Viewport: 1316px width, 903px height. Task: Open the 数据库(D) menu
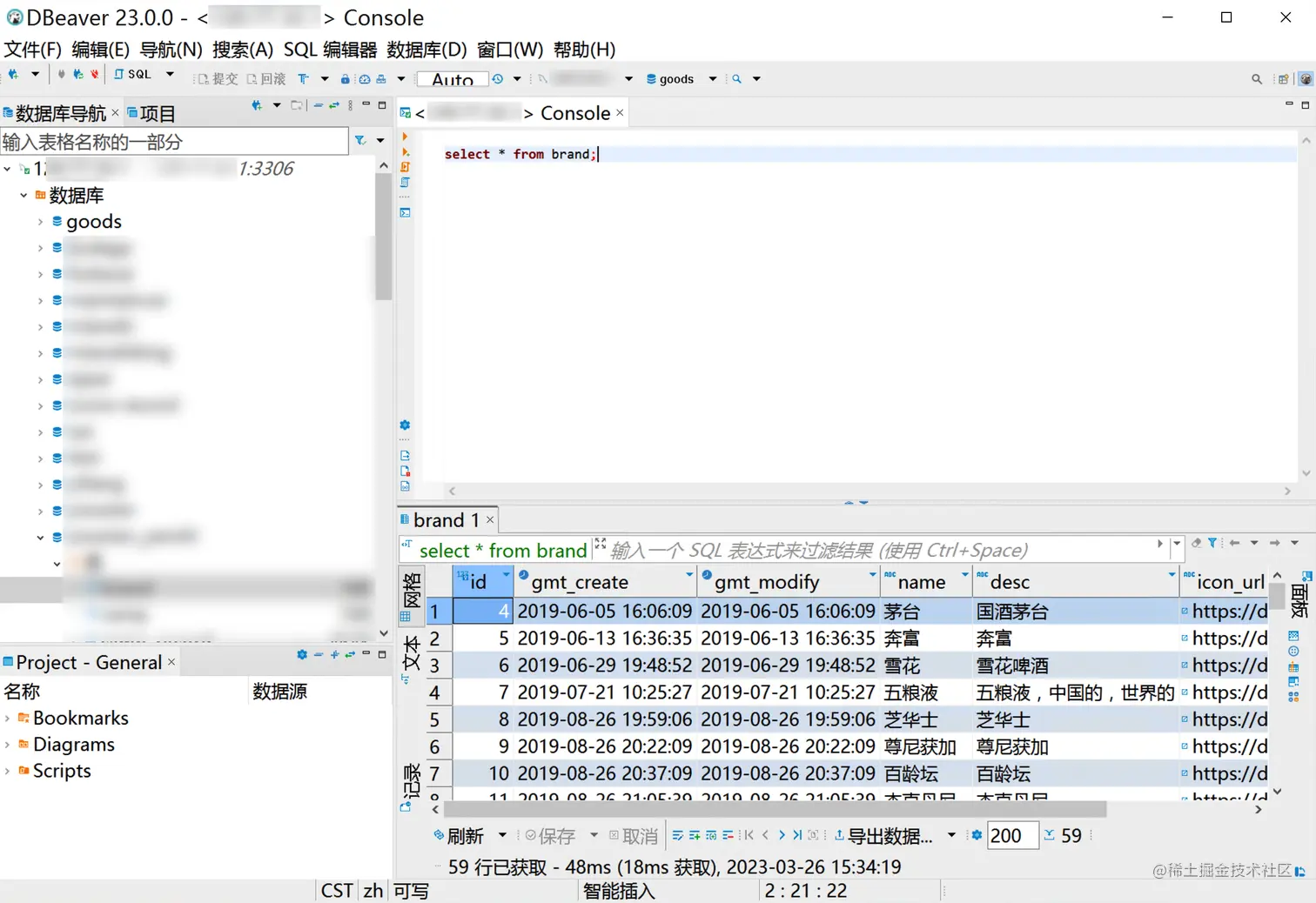point(426,50)
